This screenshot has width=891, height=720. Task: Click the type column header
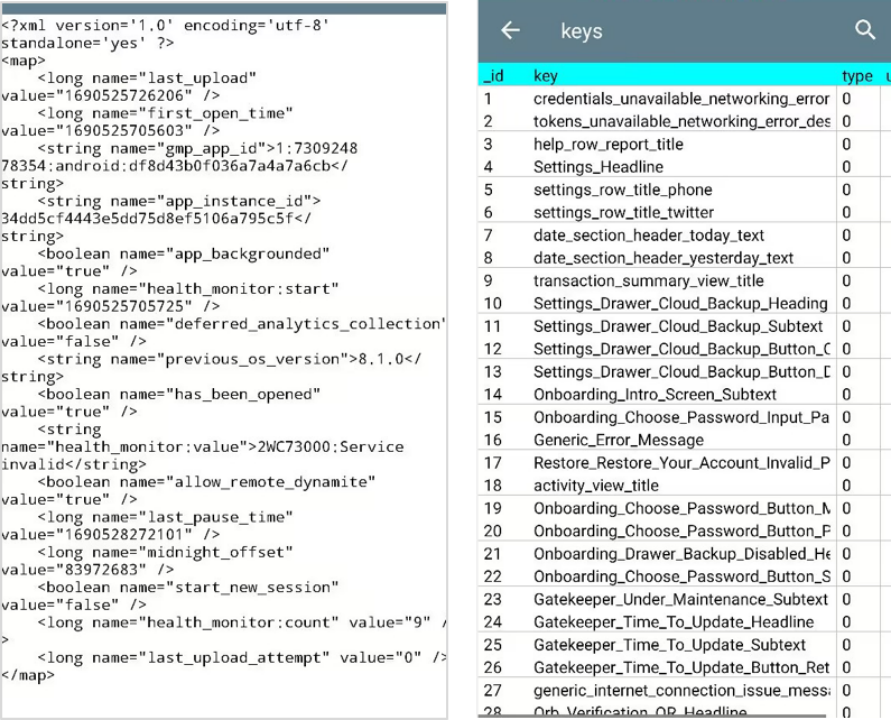(x=857, y=76)
